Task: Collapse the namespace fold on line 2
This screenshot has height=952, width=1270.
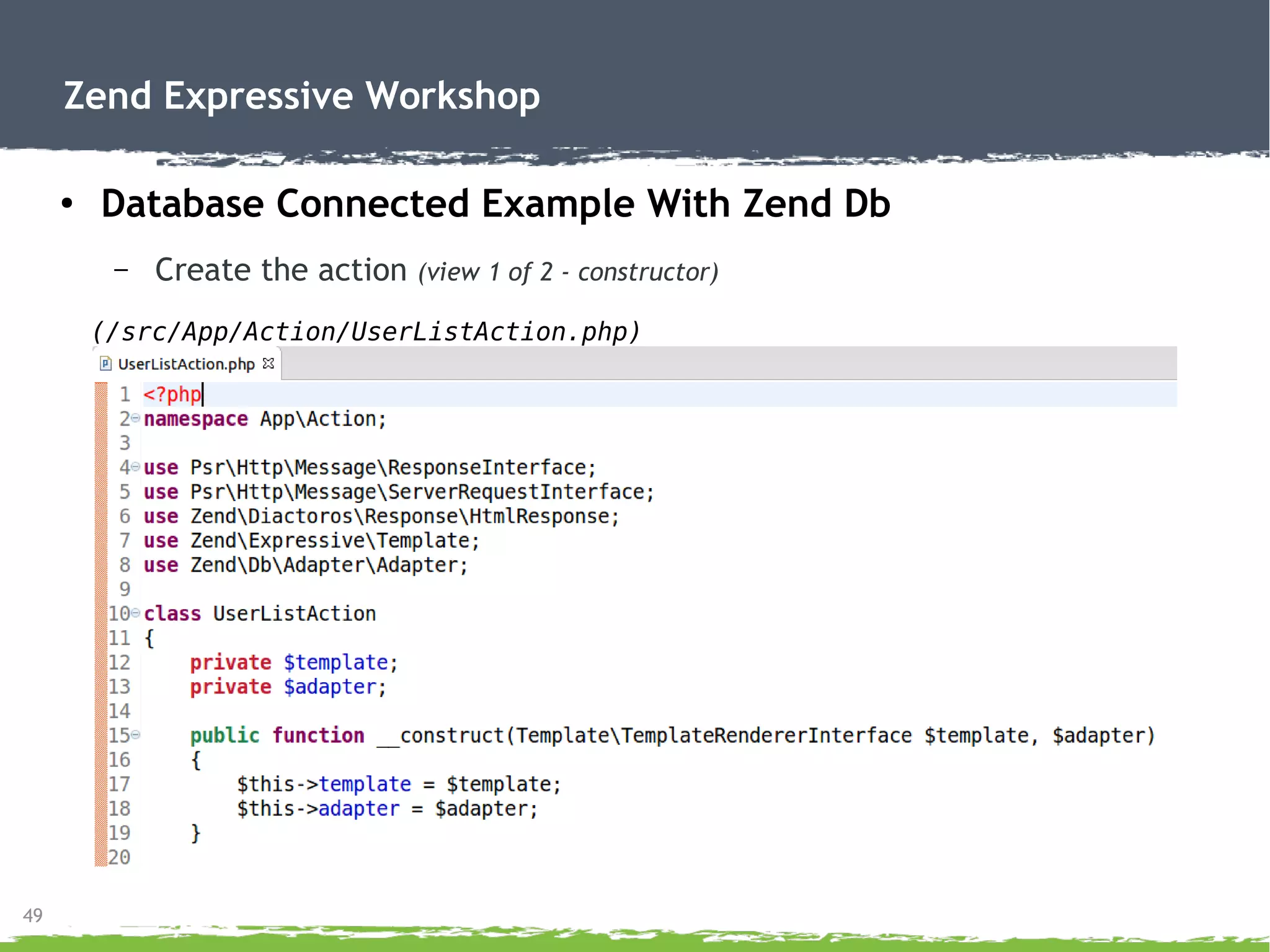Action: 135,418
